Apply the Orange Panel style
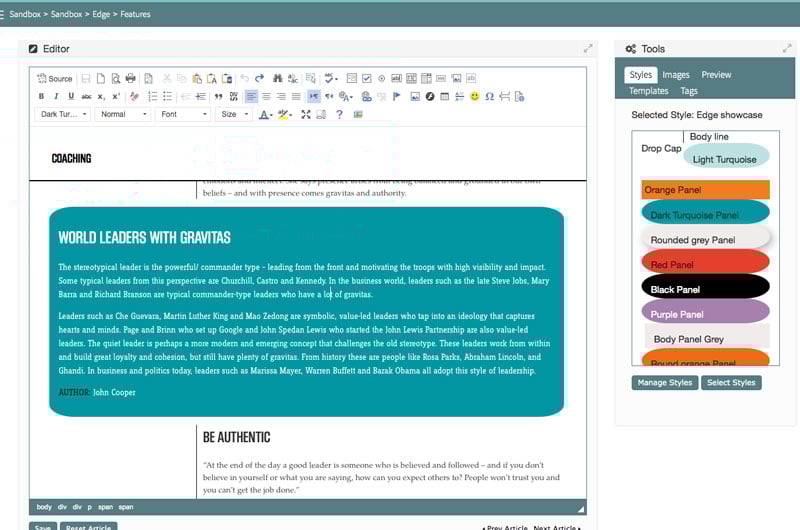Image resolution: width=800 pixels, height=530 pixels. pos(705,190)
